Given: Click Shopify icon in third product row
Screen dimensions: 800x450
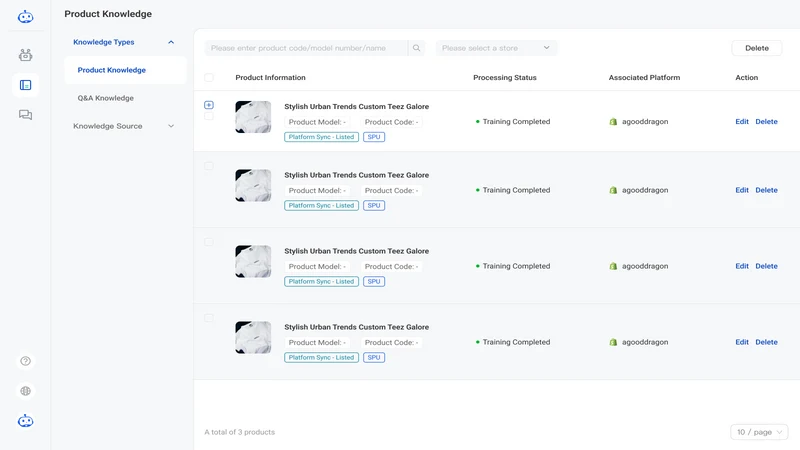Looking at the screenshot, I should pos(613,266).
